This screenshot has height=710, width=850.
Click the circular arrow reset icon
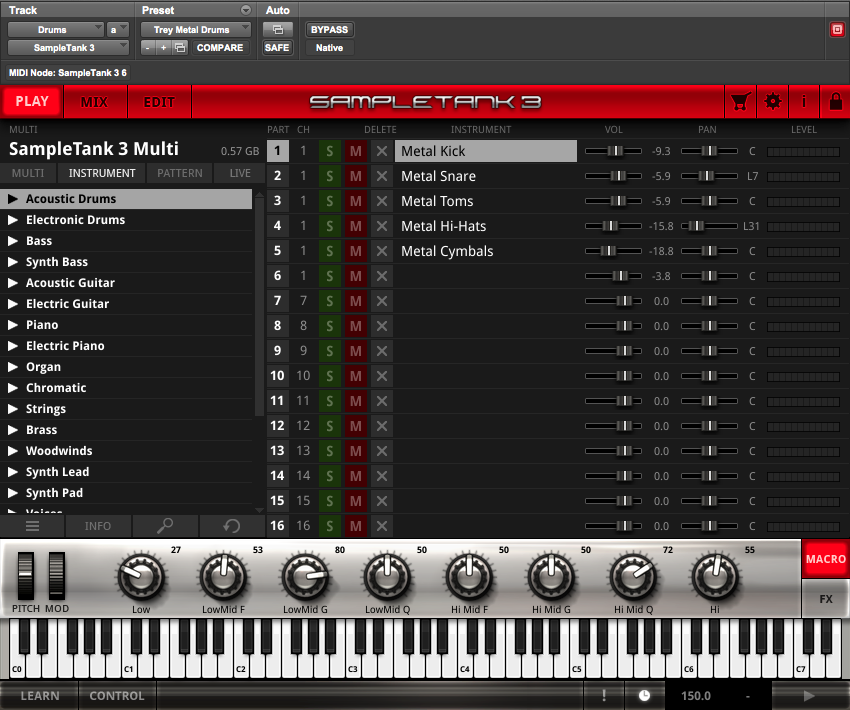point(232,526)
